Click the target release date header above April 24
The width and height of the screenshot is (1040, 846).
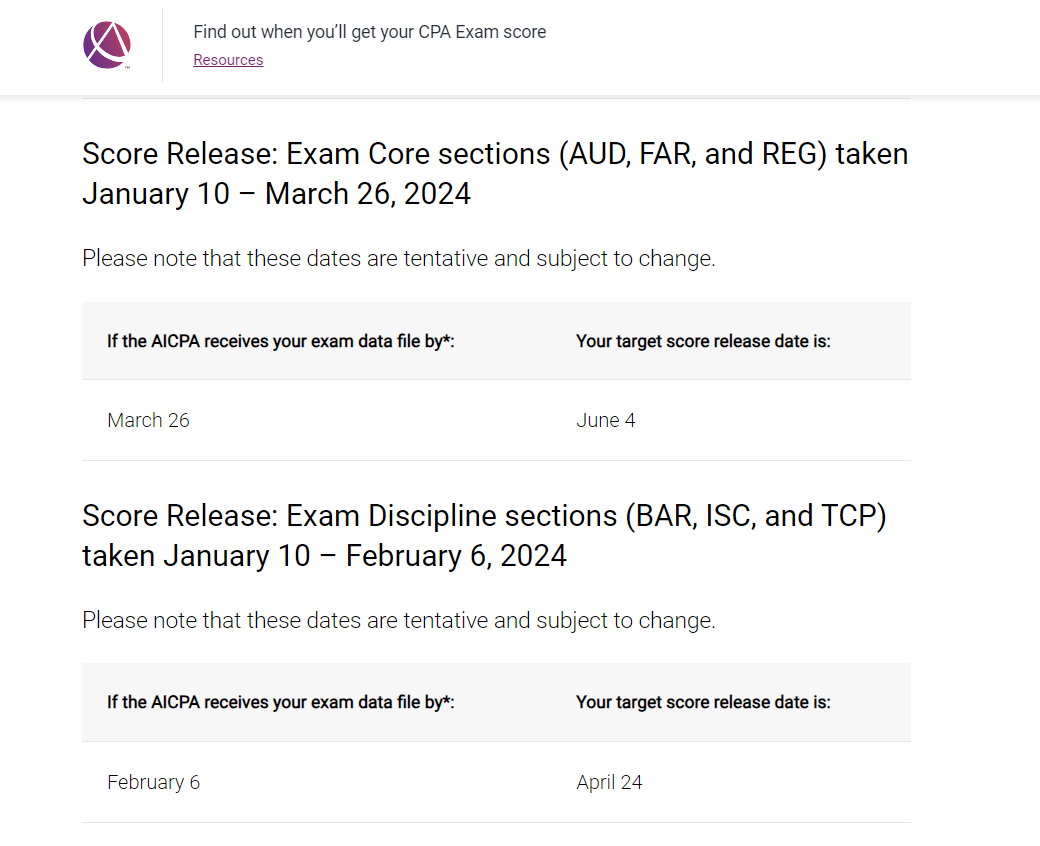703,703
